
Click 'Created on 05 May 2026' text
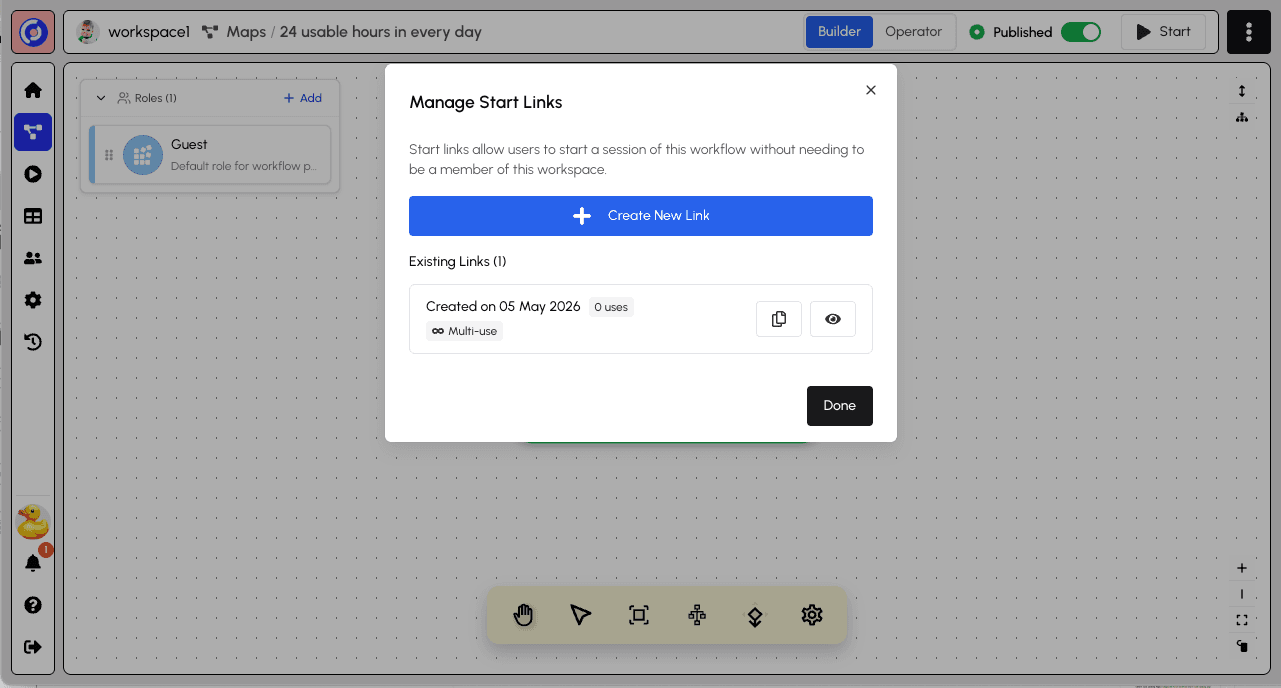click(x=503, y=306)
